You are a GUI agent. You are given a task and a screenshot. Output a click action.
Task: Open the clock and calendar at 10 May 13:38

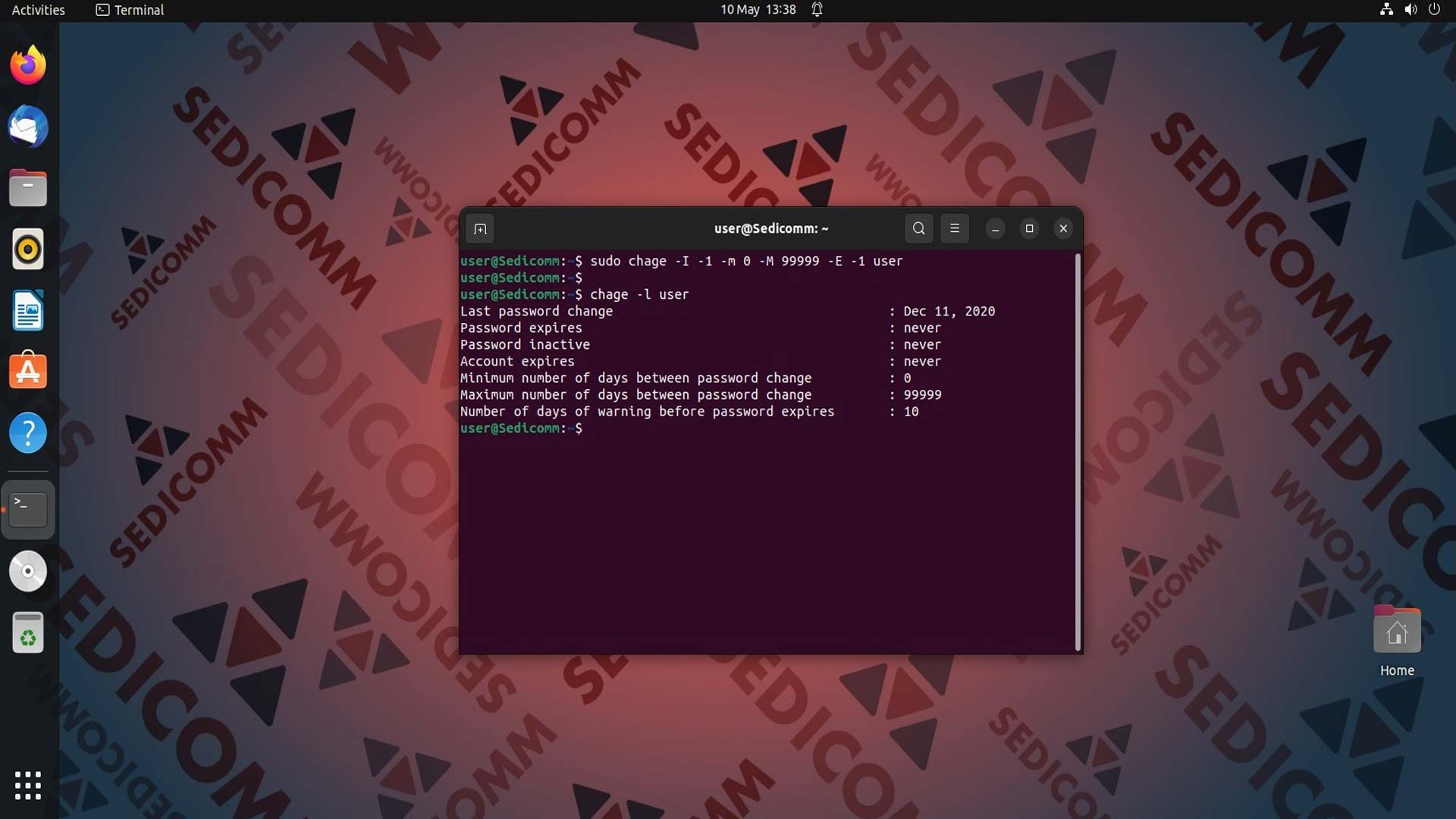point(758,10)
